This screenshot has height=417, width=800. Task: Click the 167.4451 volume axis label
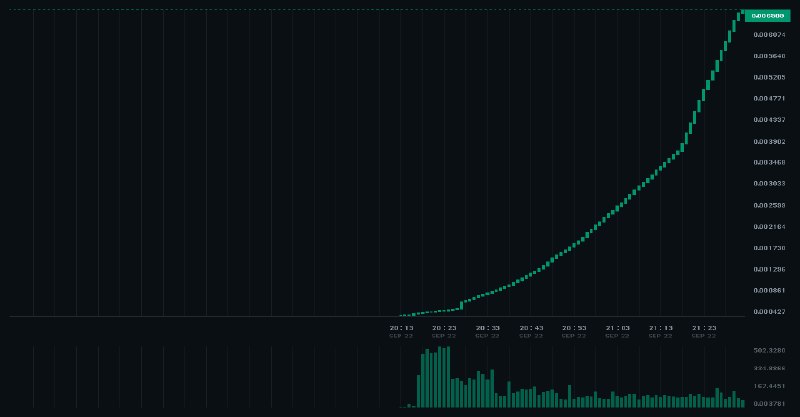(769, 386)
